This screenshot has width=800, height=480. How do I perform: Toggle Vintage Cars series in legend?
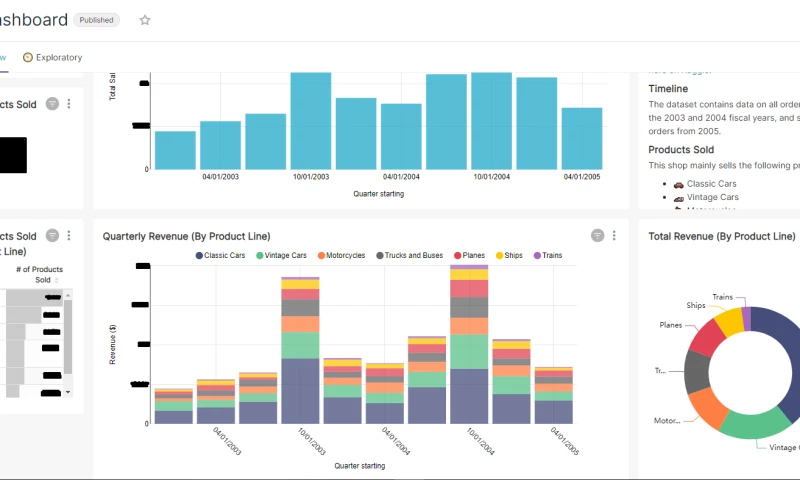click(x=285, y=256)
